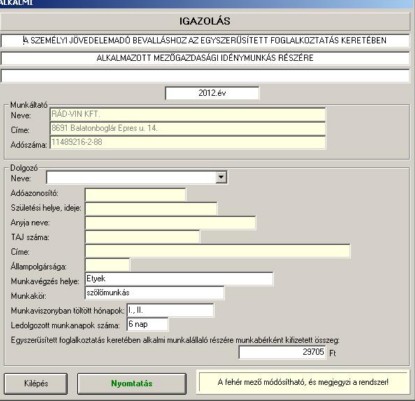
Task: Select the Dolgozó Neve combo box field
Action: pos(136,177)
